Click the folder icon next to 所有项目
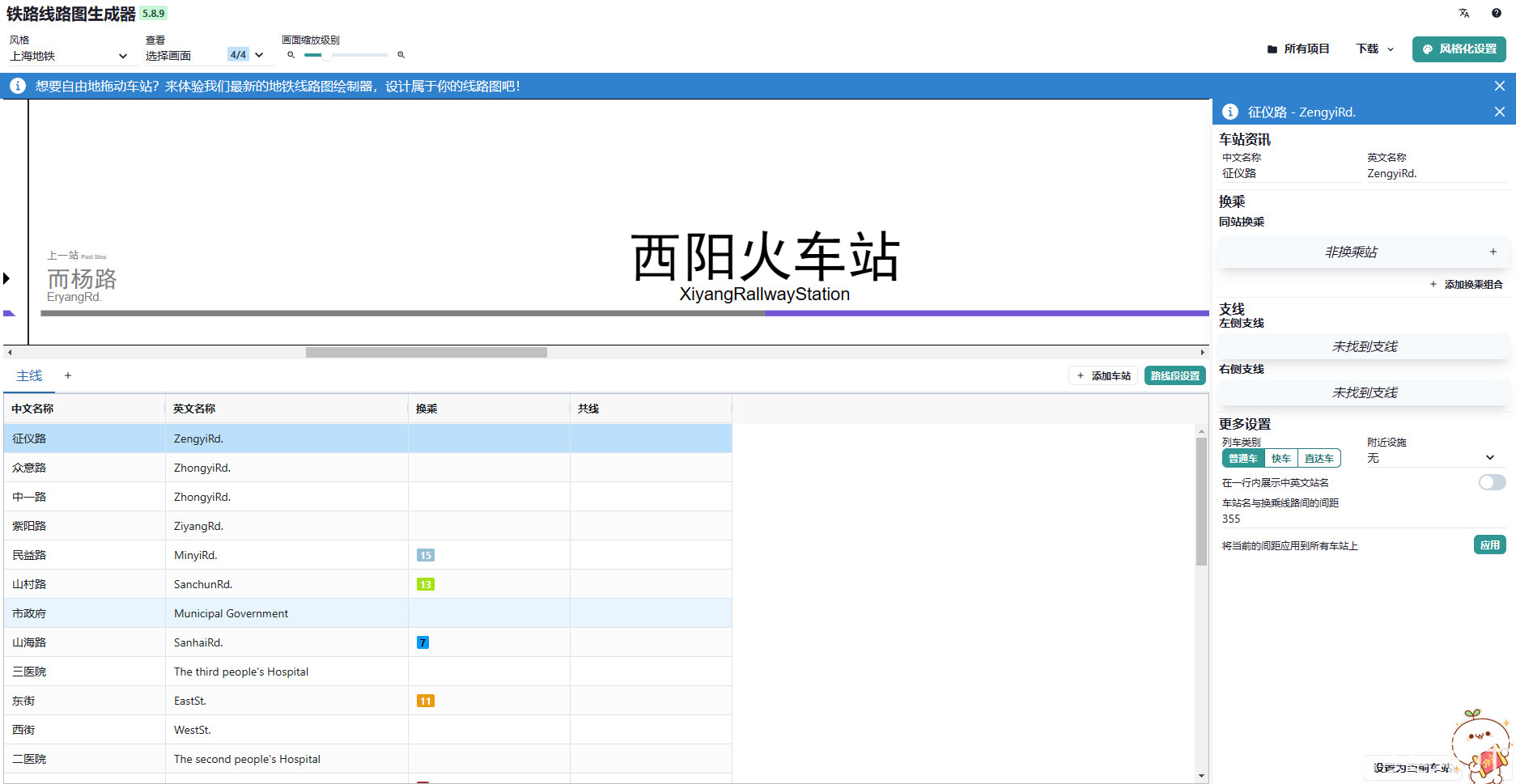The image size is (1516, 784). coord(1271,49)
